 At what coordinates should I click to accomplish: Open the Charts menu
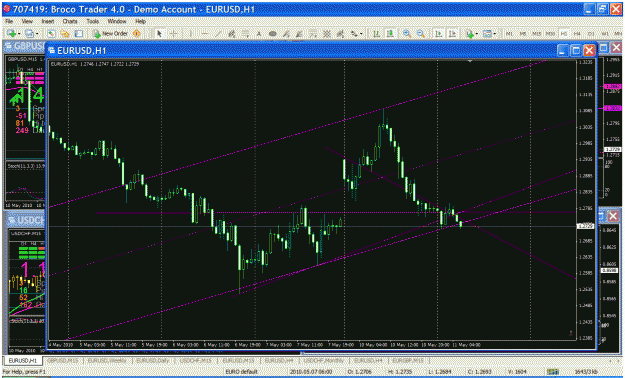click(x=70, y=21)
